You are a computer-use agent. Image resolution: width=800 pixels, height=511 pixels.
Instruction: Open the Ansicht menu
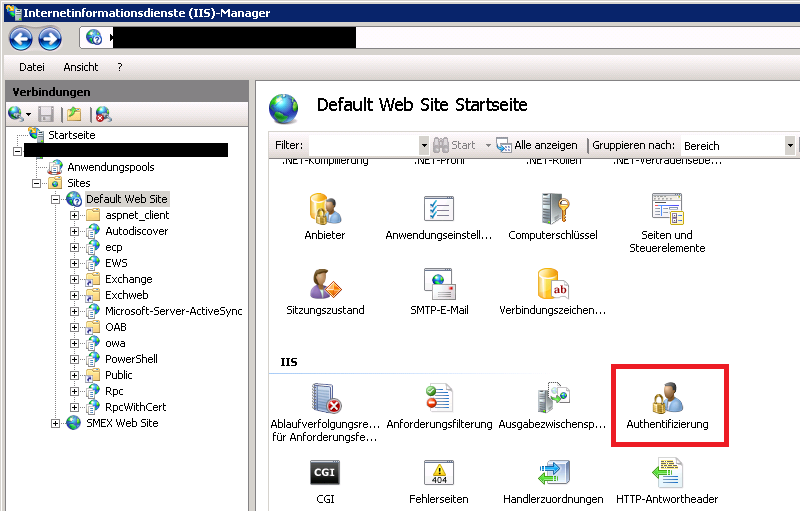(80, 67)
